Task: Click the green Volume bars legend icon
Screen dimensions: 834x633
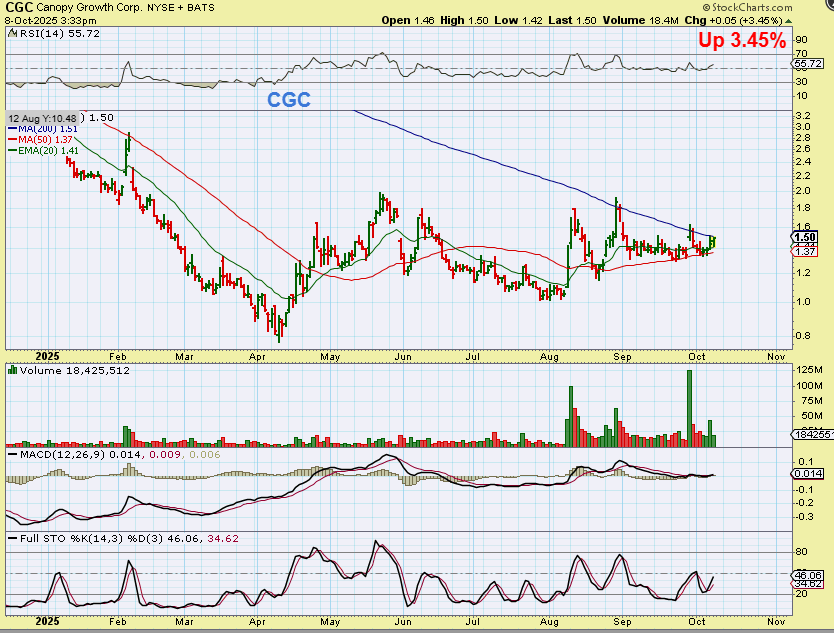Action: [x=12, y=369]
